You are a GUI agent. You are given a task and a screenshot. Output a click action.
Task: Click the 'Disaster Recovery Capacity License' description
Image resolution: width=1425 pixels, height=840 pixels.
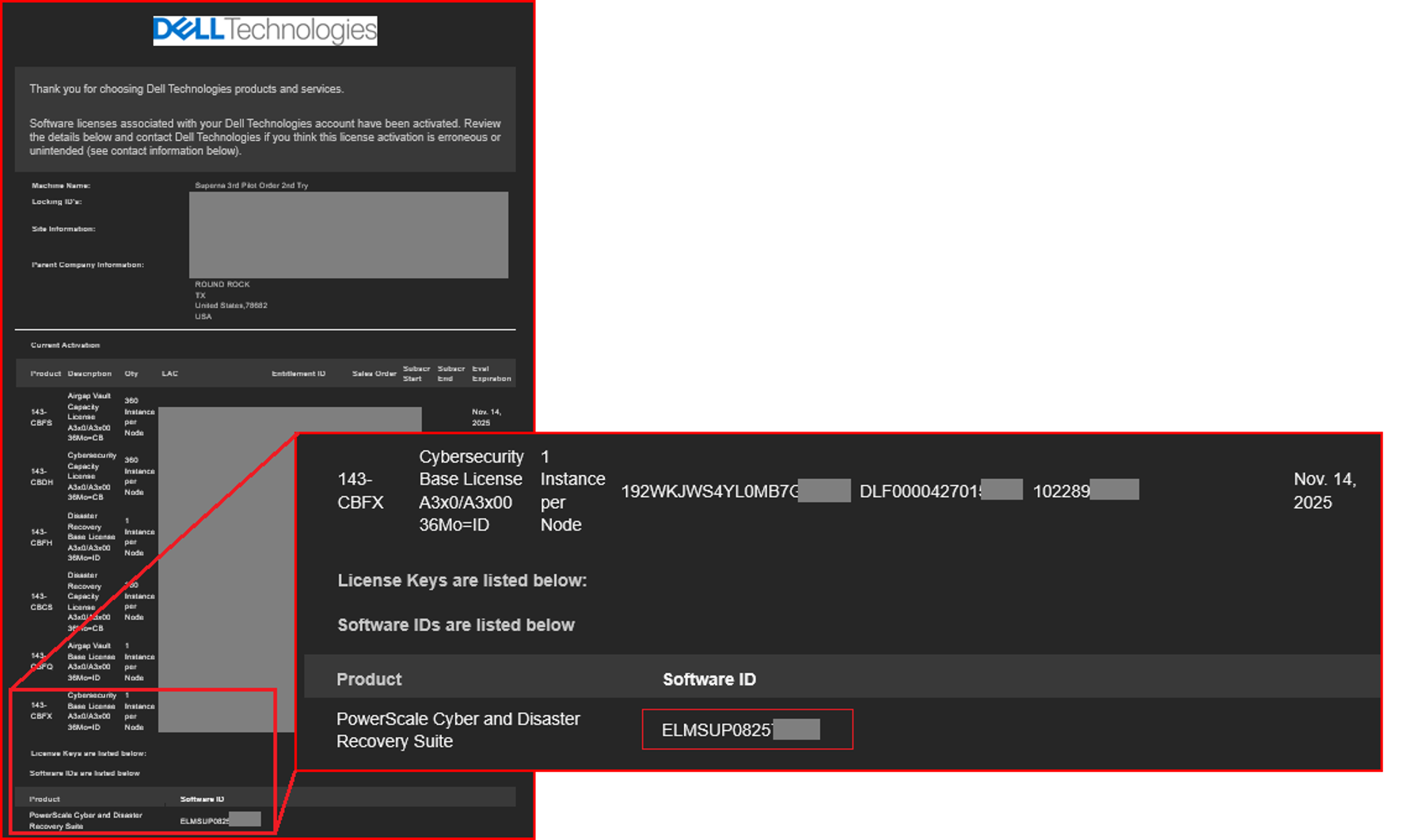click(x=89, y=602)
